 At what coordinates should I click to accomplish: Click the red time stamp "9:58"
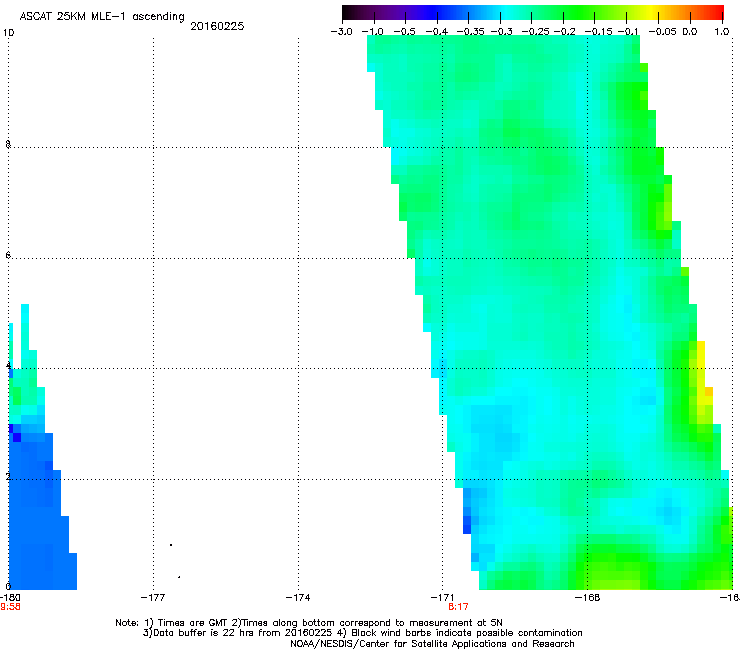point(10,607)
